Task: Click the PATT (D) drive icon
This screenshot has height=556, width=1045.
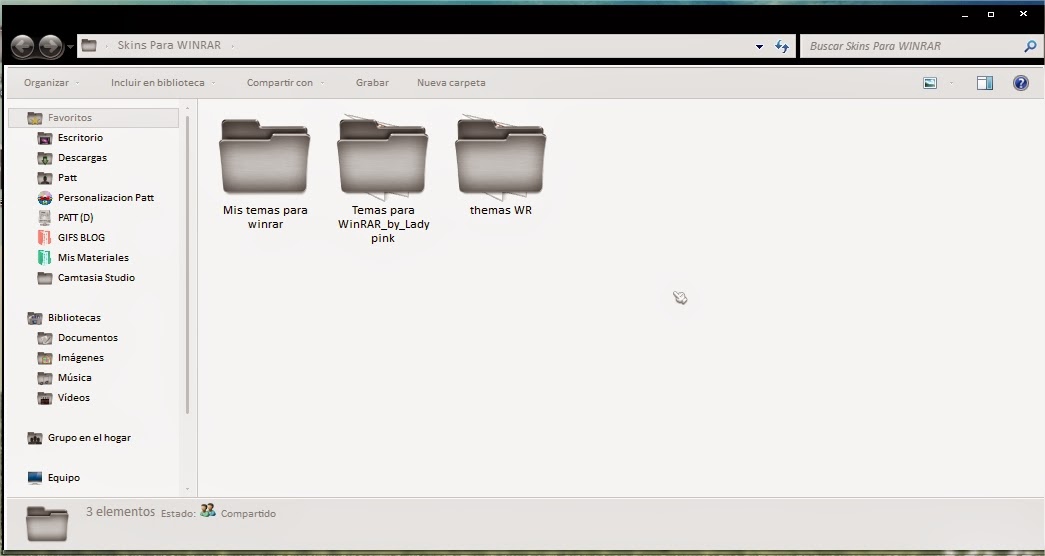Action: point(45,217)
